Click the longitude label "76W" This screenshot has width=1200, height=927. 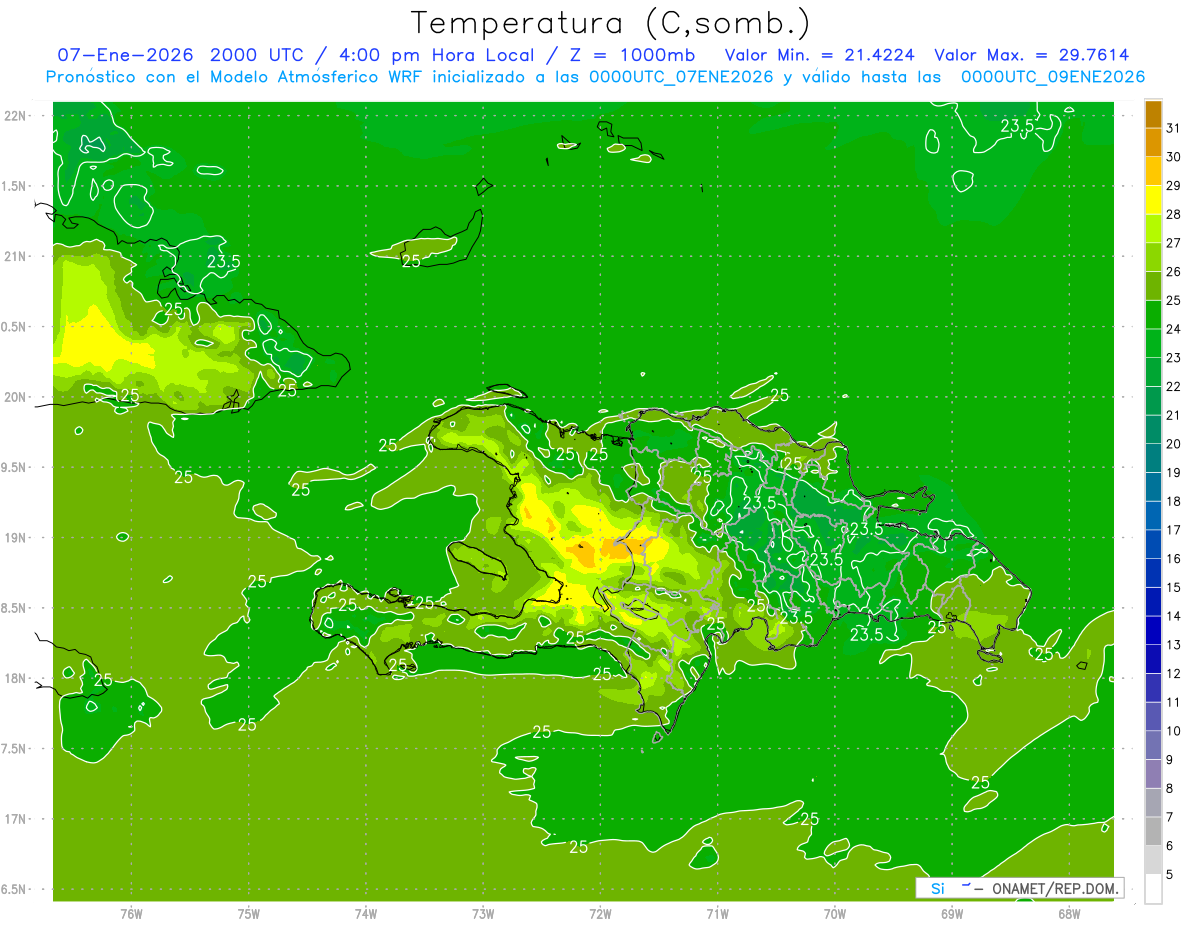click(131, 914)
